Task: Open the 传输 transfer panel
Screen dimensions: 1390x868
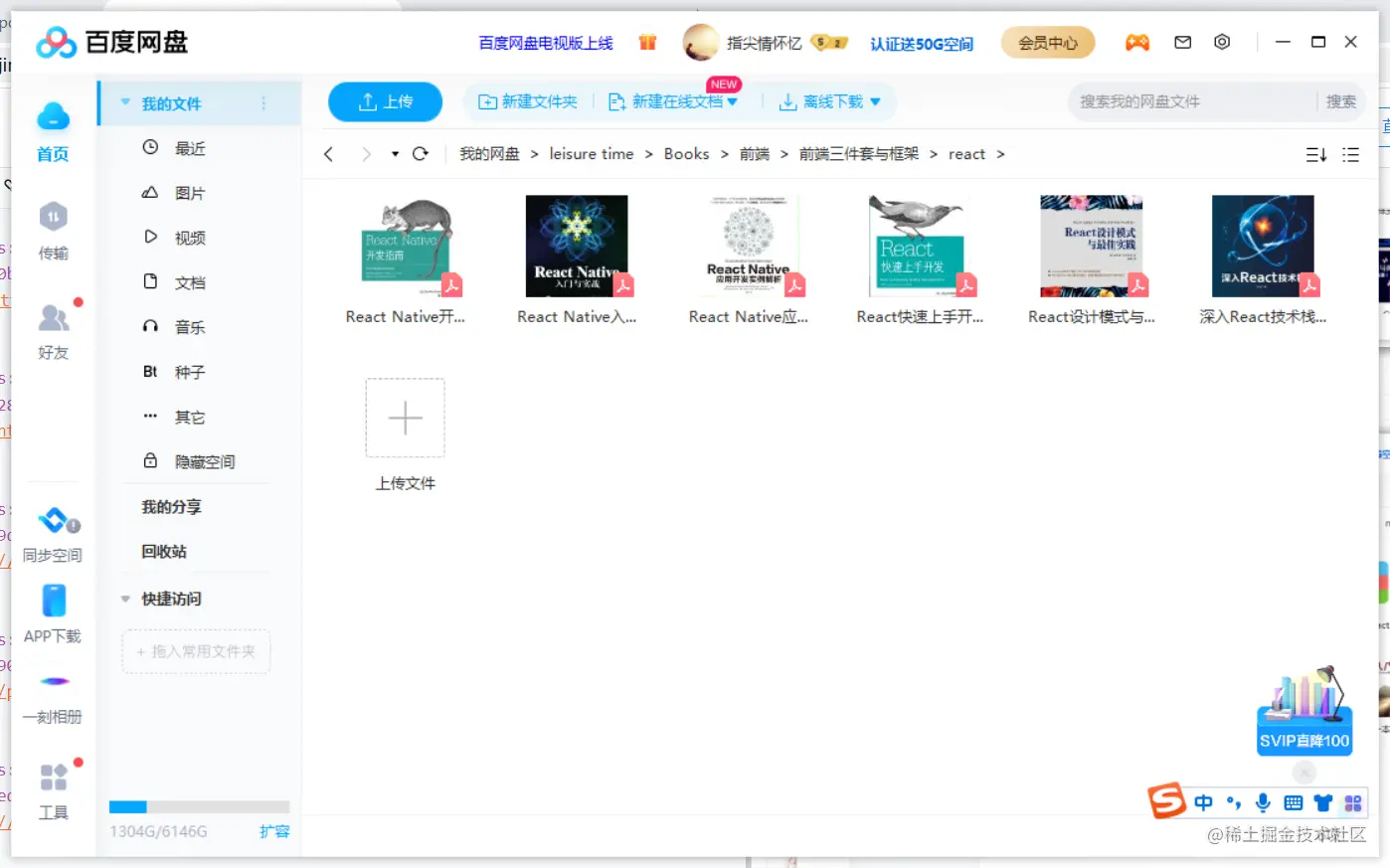Action: pos(53,232)
